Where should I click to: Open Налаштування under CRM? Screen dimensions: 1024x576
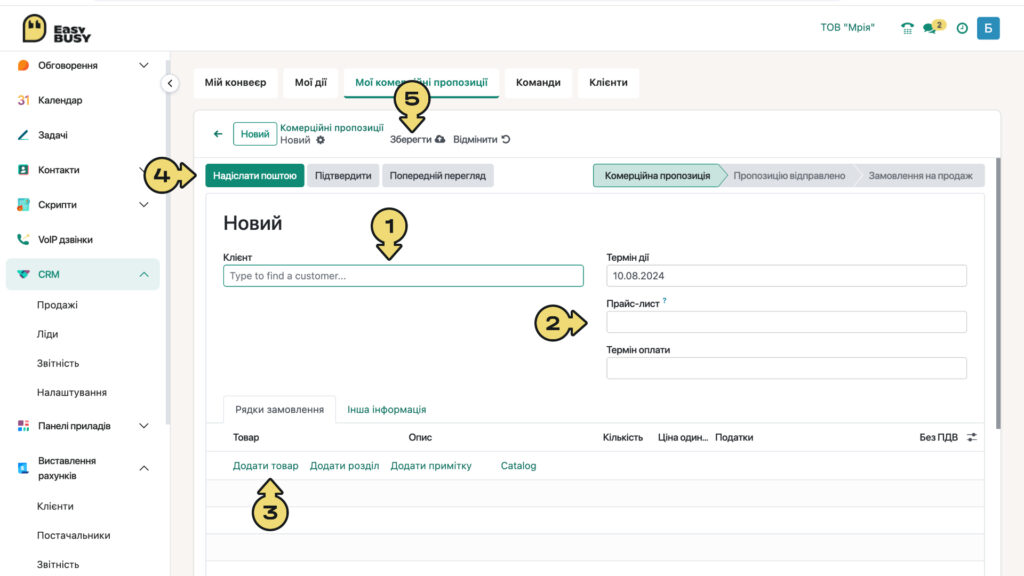click(x=72, y=392)
